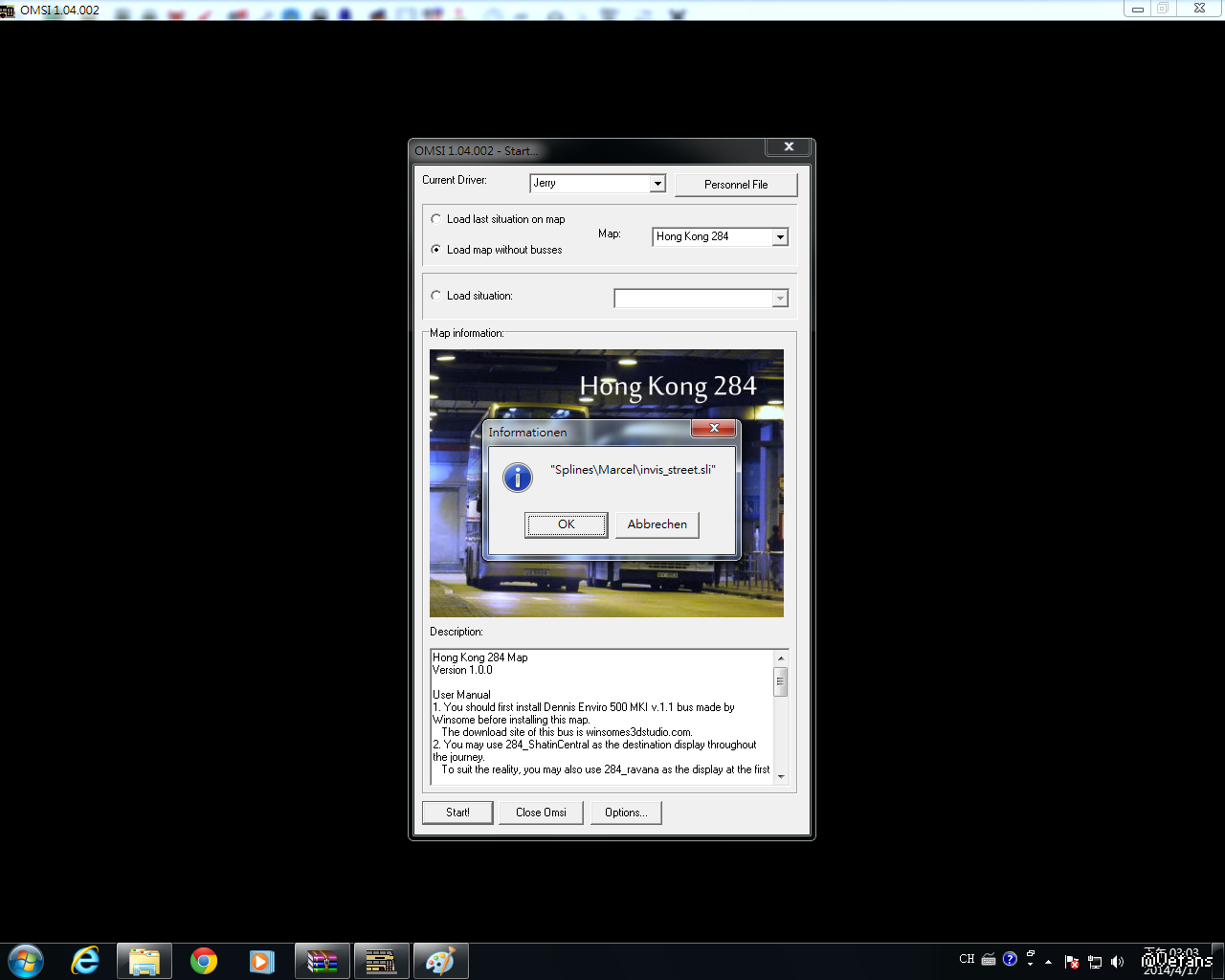
Task: Open the Map dropdown showing Hong Kong 284
Action: [780, 237]
